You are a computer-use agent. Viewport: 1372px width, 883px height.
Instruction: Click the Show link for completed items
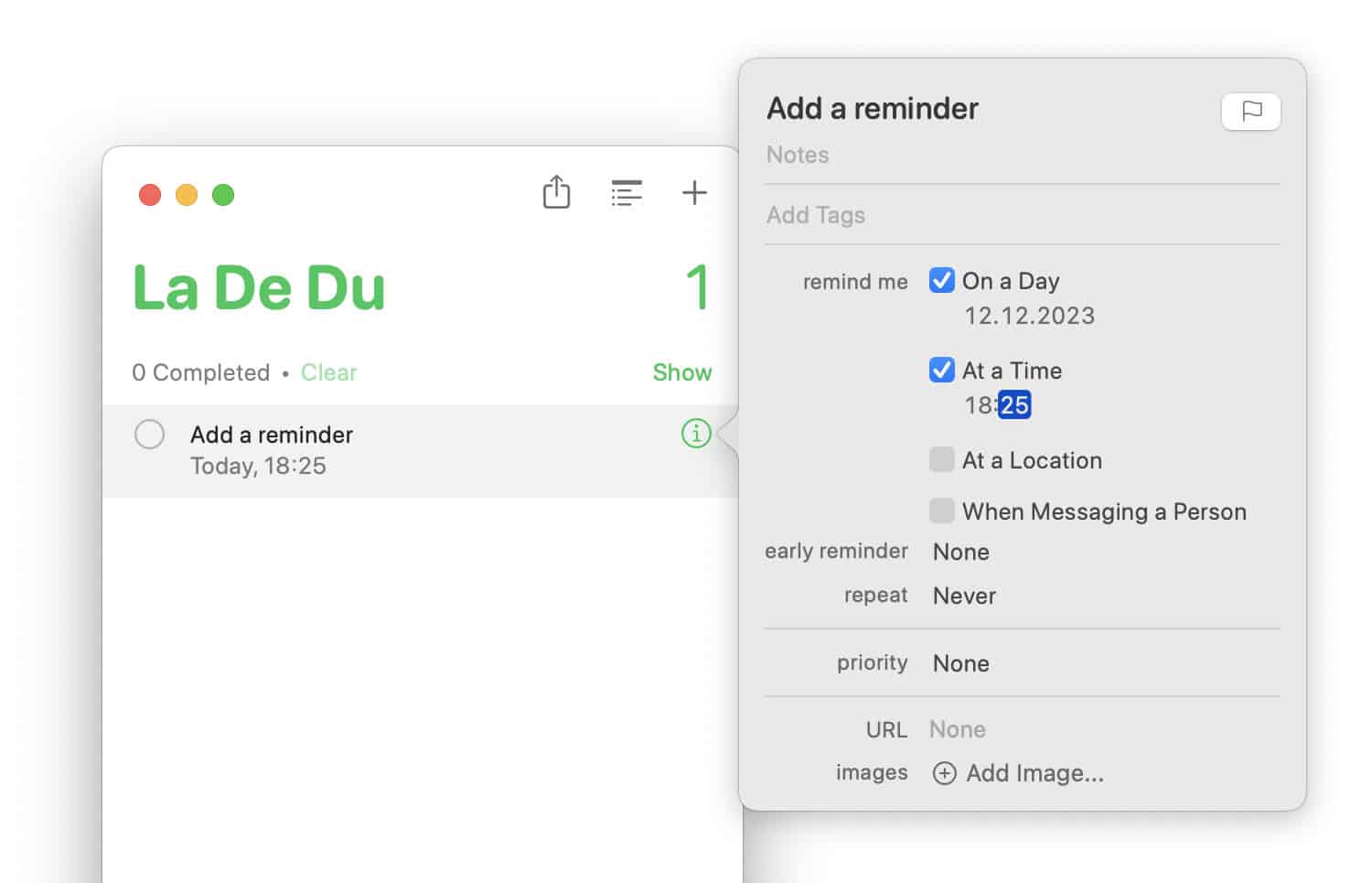[x=681, y=372]
